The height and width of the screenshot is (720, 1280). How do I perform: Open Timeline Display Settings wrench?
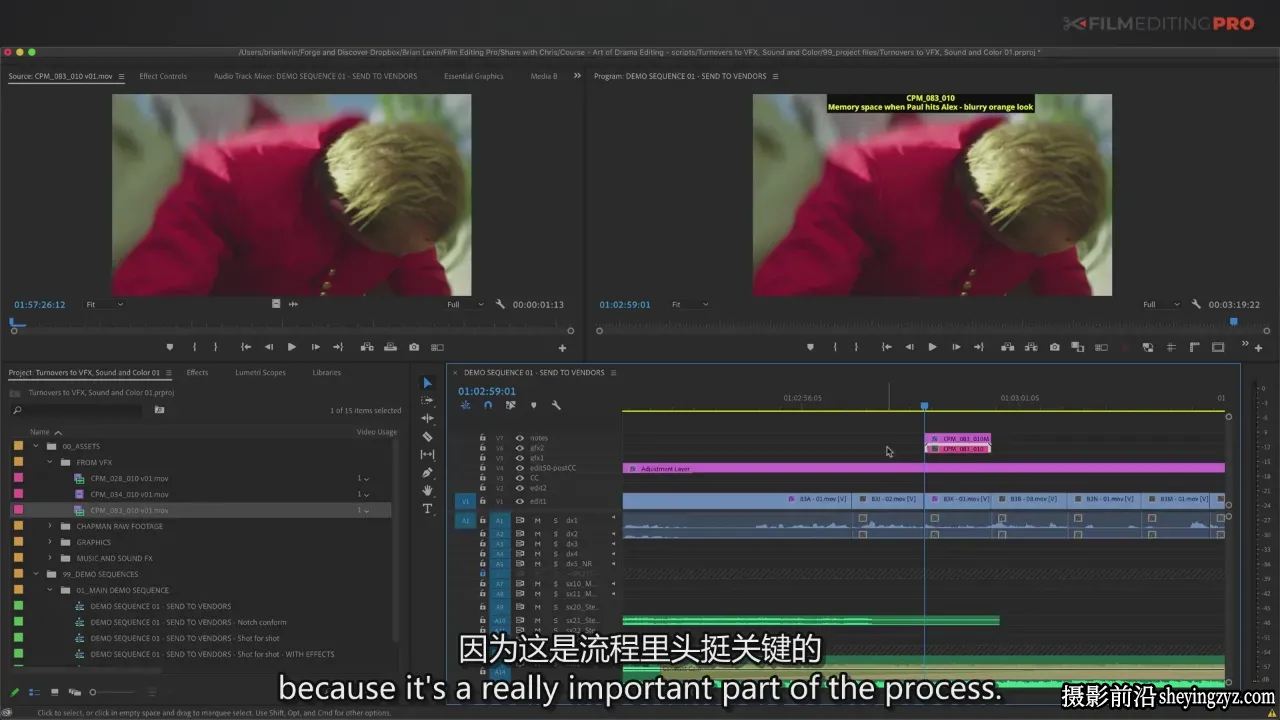tap(556, 405)
